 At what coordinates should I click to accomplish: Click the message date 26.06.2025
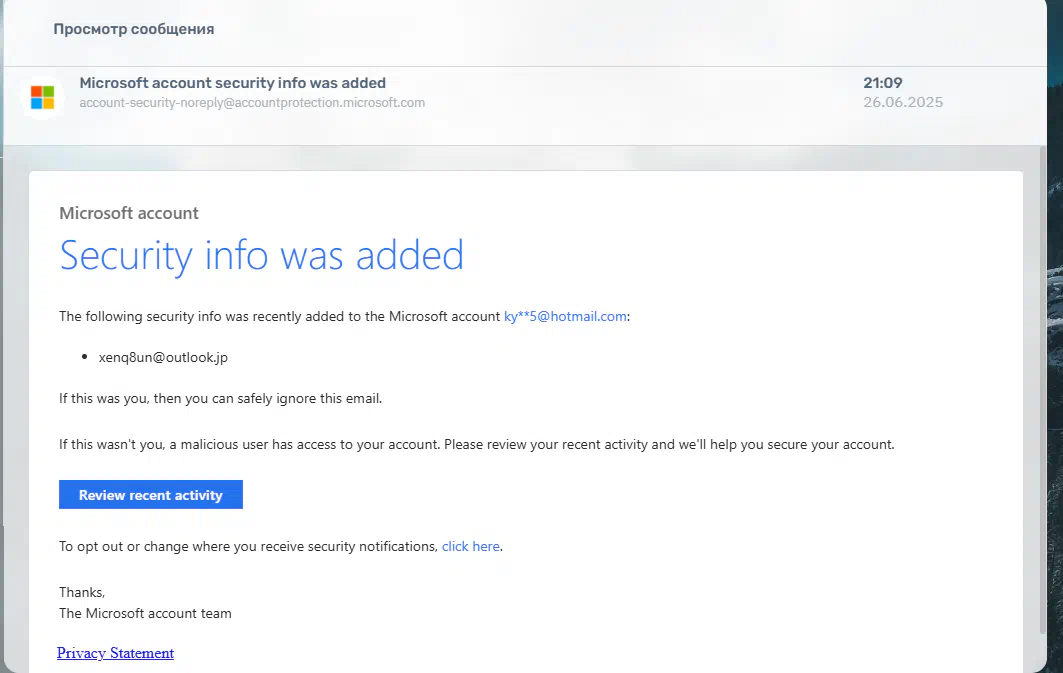[x=903, y=102]
